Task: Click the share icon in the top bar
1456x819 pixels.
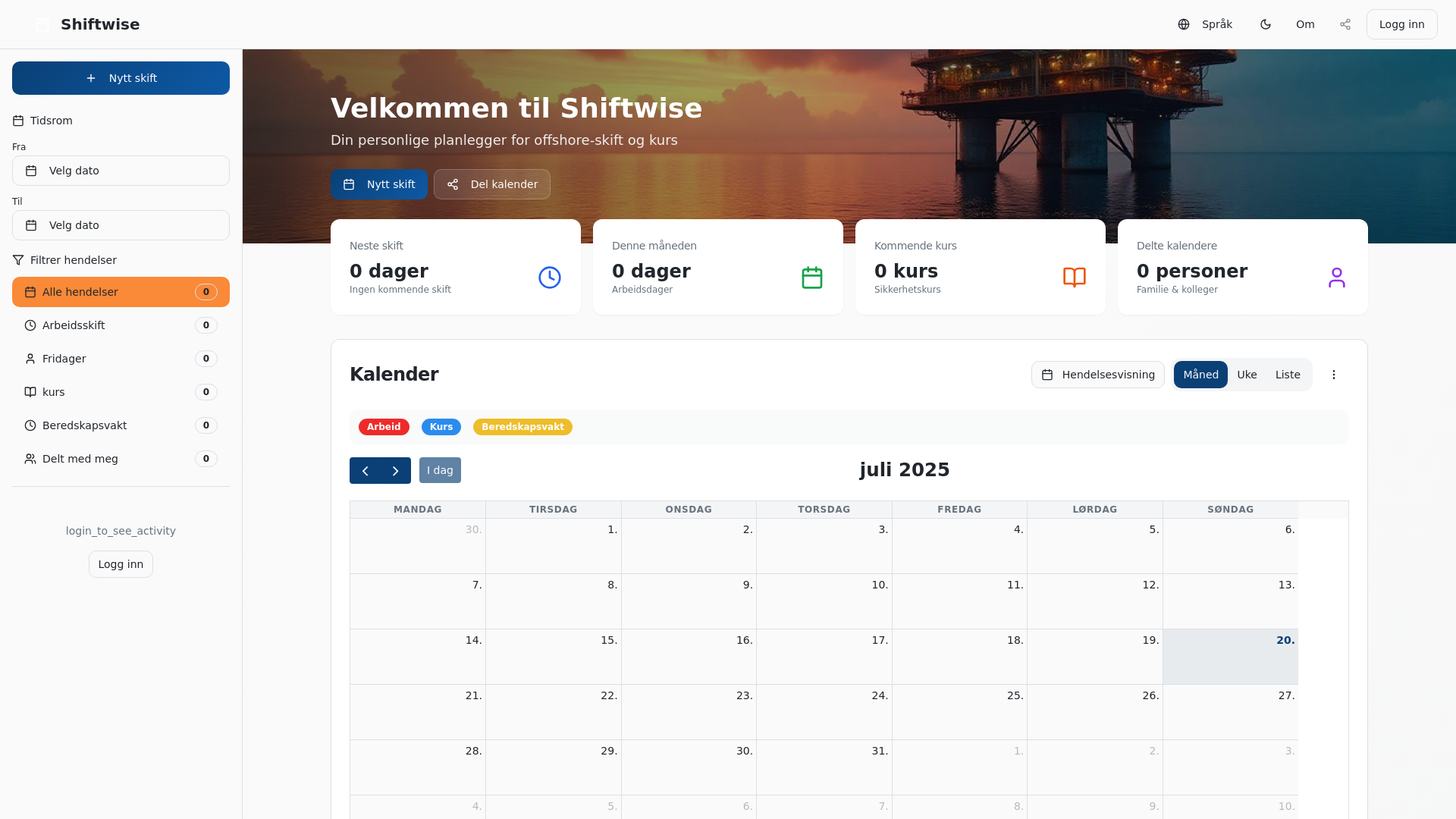Action: (1345, 24)
